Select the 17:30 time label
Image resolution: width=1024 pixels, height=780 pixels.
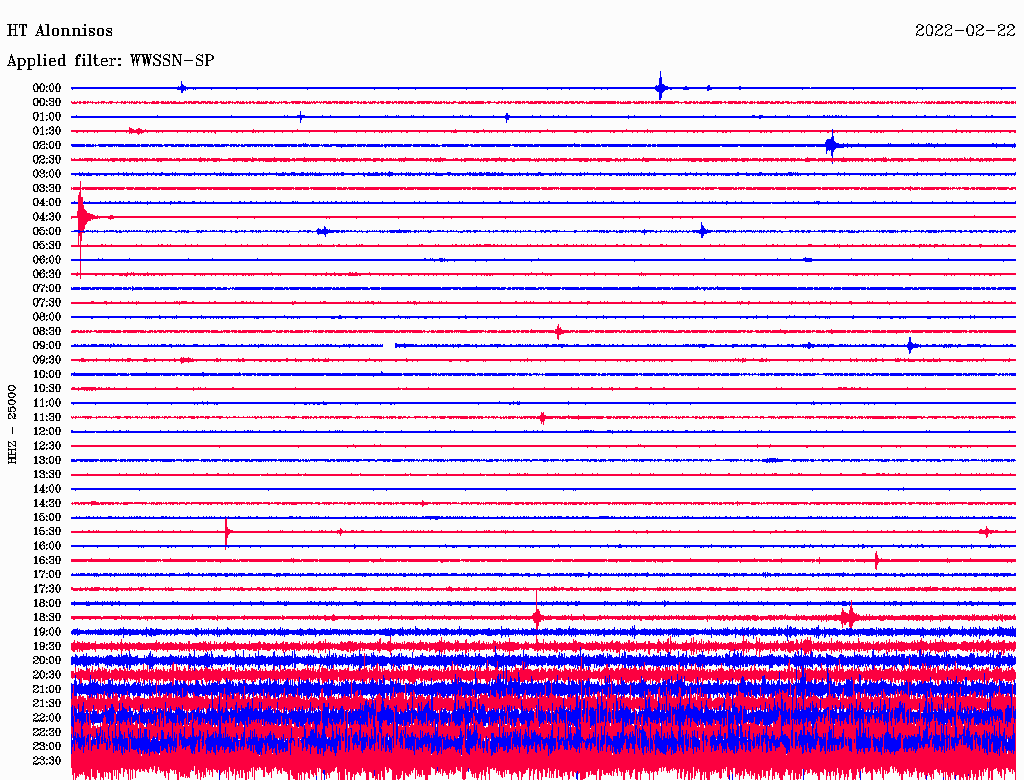tap(47, 589)
